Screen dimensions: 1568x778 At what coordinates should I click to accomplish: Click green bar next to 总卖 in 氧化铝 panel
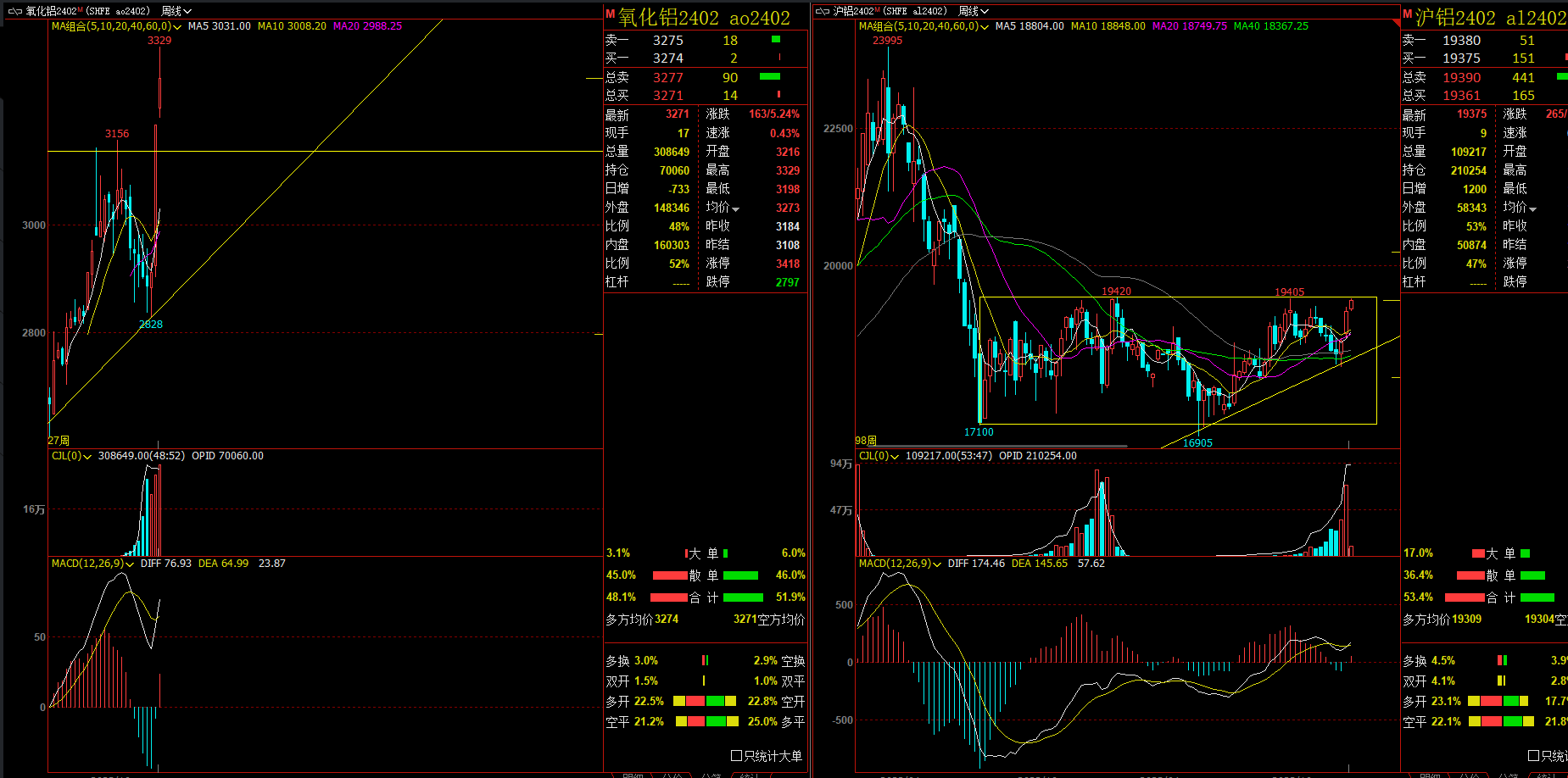(x=769, y=77)
